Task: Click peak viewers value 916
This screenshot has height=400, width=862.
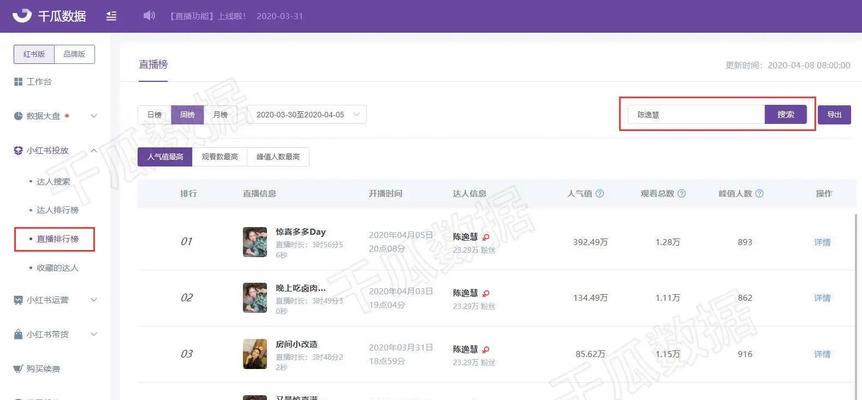Action: coord(745,354)
